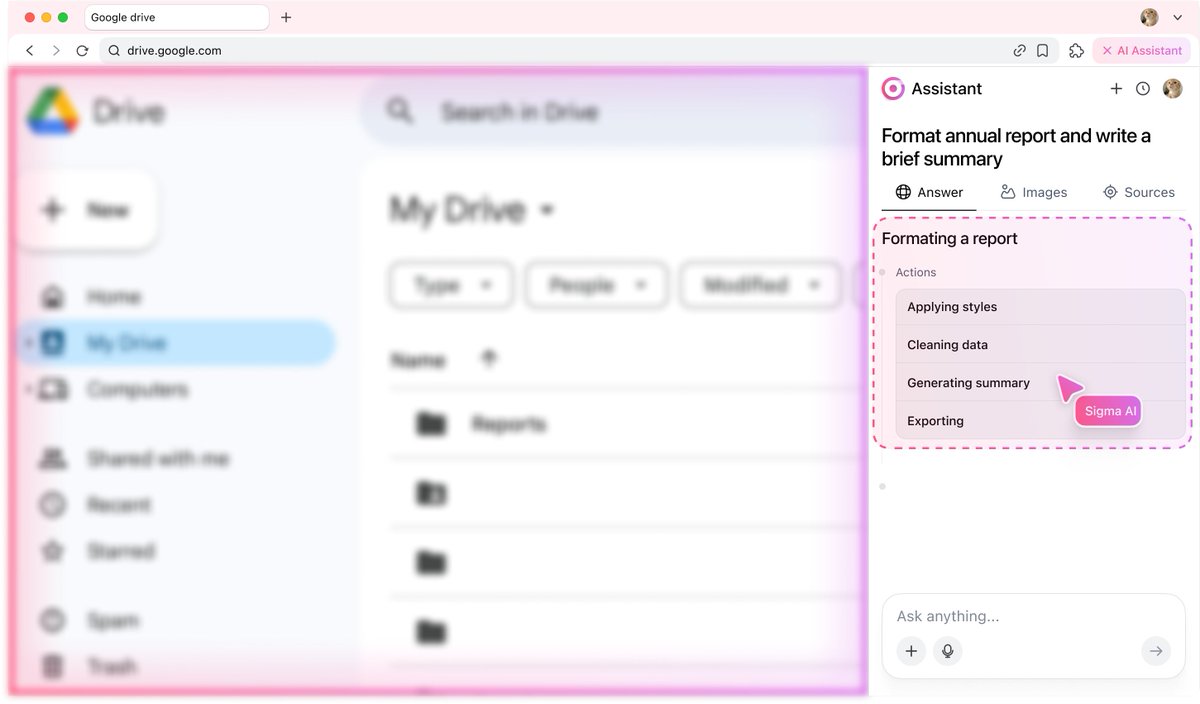Expand the My Drive title dropdown
The width and height of the screenshot is (1200, 704).
click(x=546, y=210)
